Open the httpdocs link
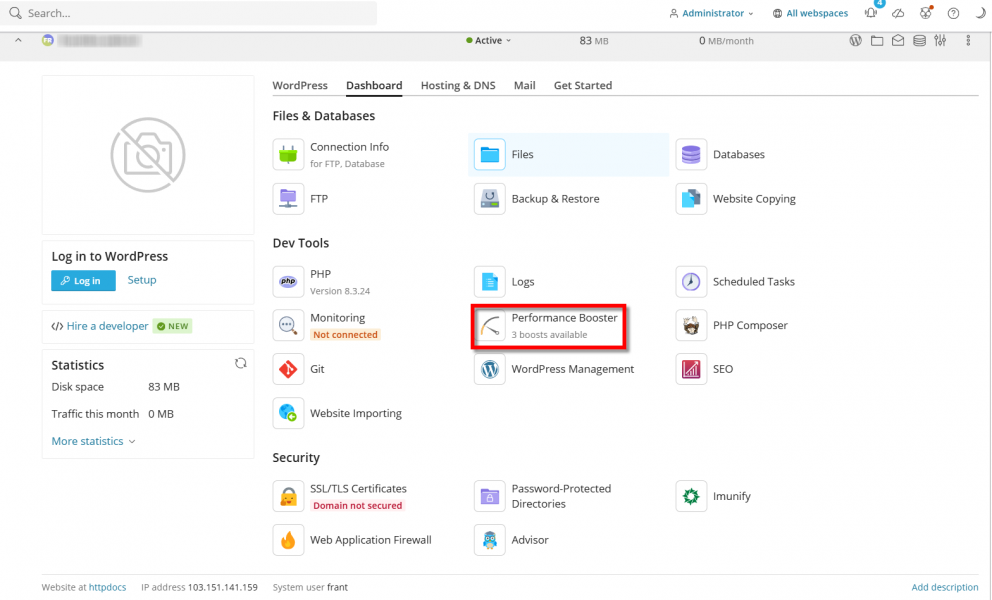992x600 pixels. pyautogui.click(x=108, y=587)
